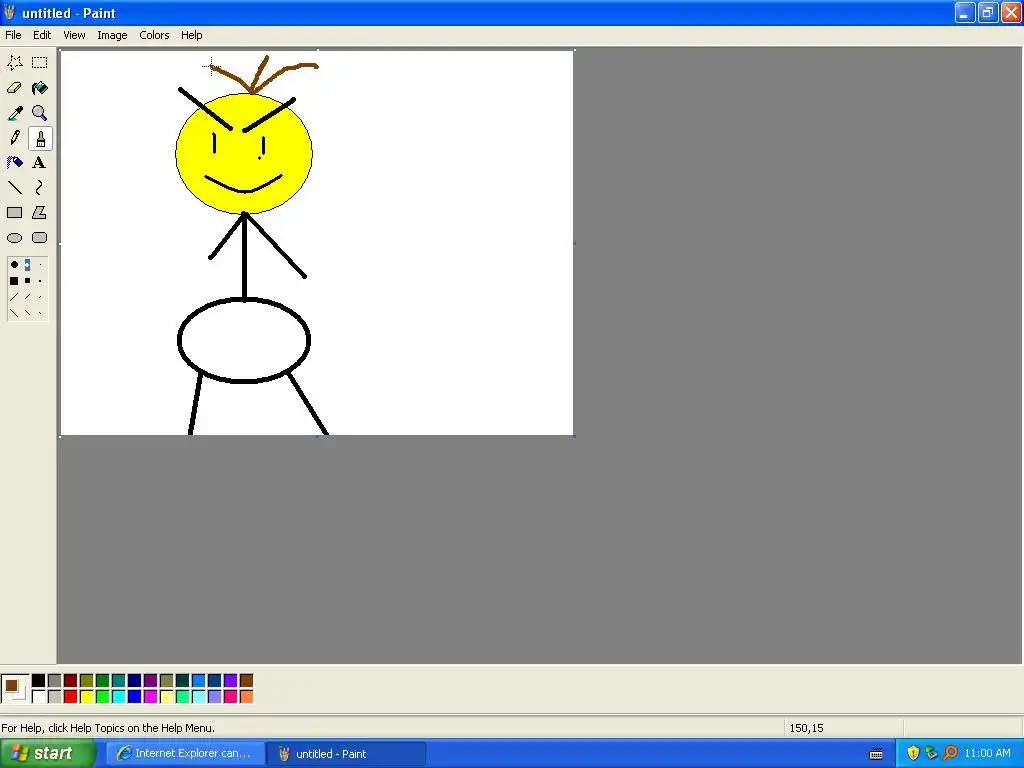Choose the large forward-slash brush shape

click(x=14, y=297)
